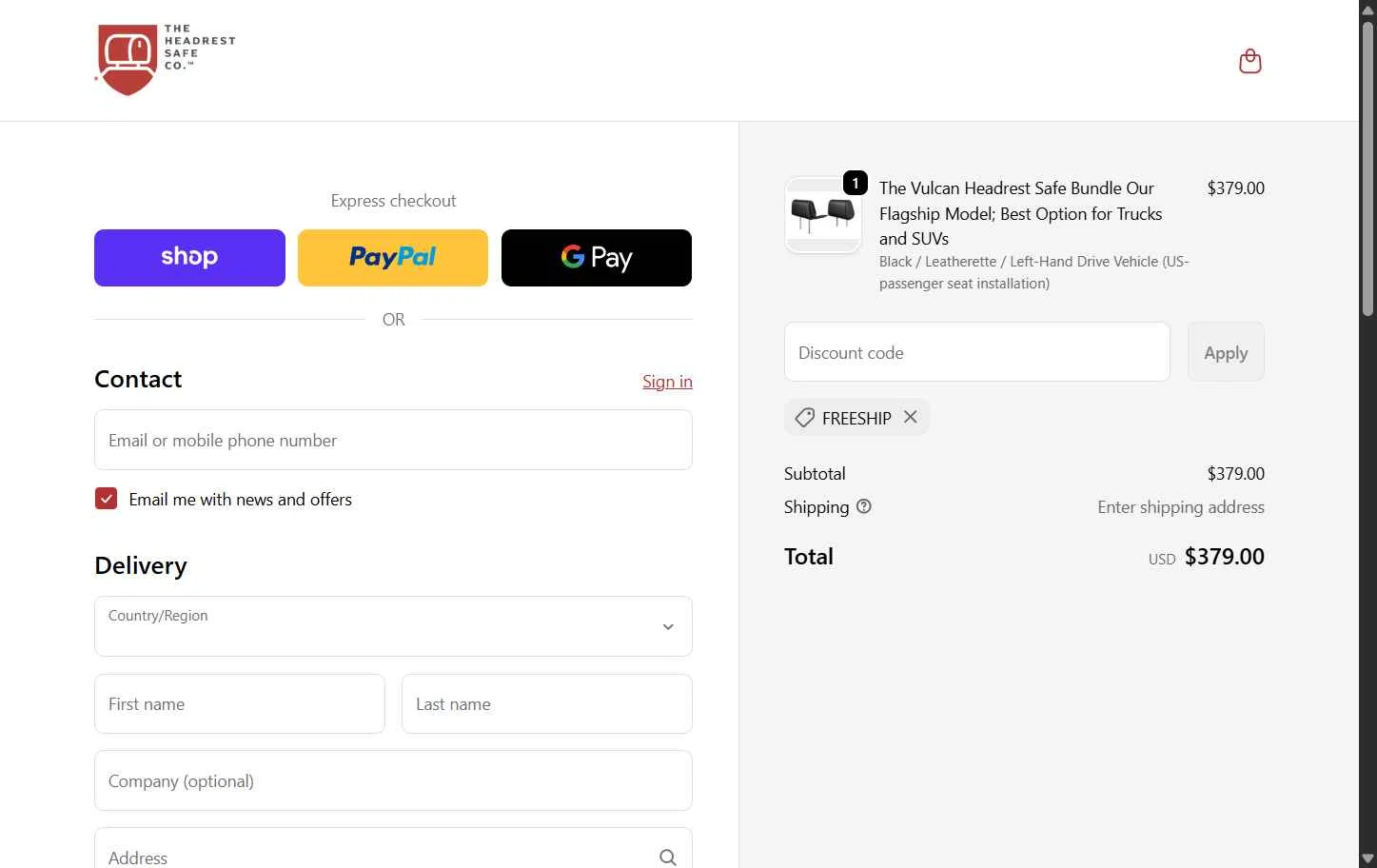Click the Vulcan Headrest Safe Bundle product title

(x=1021, y=213)
